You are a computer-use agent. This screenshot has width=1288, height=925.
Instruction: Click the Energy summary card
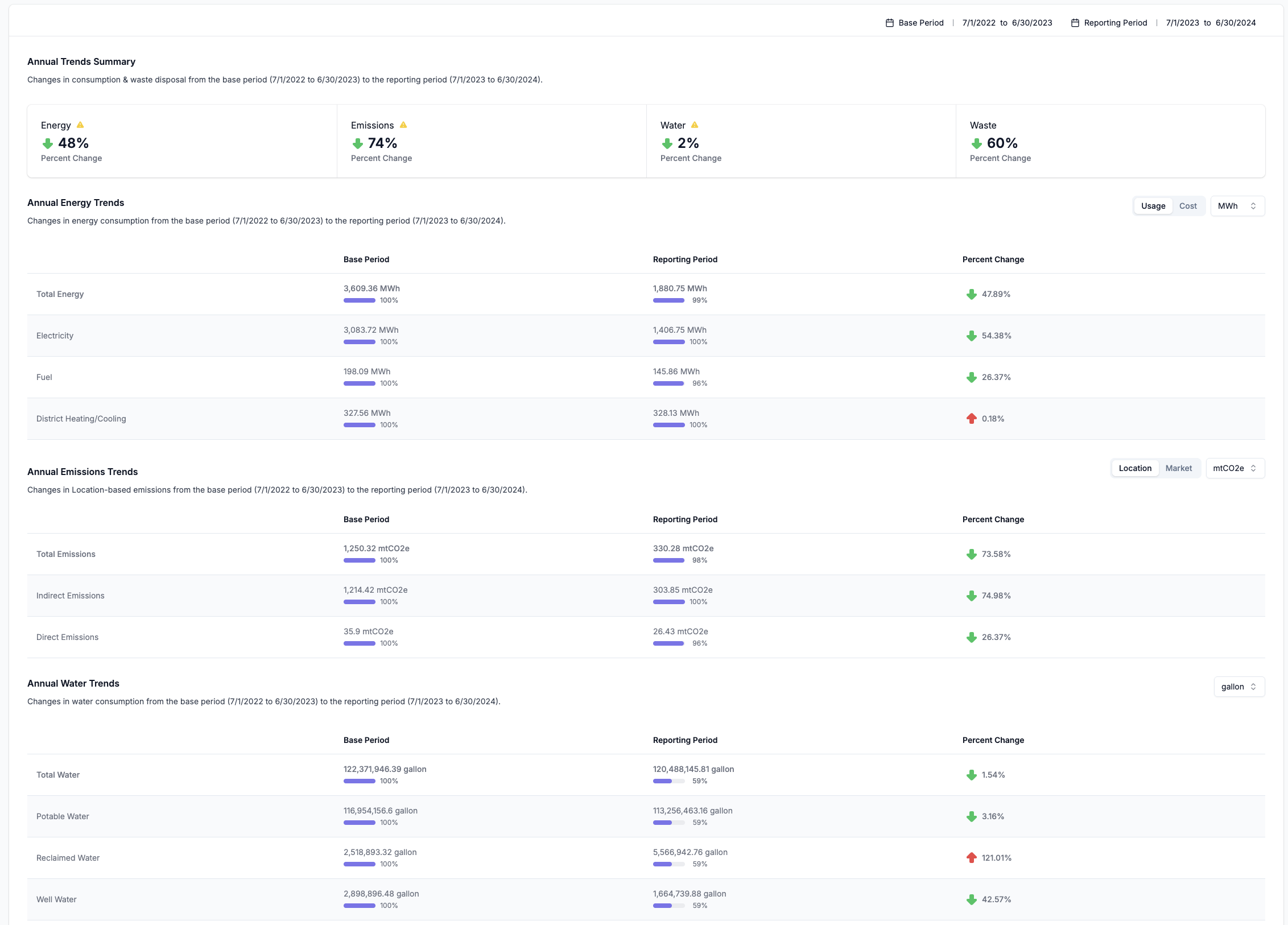pyautogui.click(x=182, y=141)
